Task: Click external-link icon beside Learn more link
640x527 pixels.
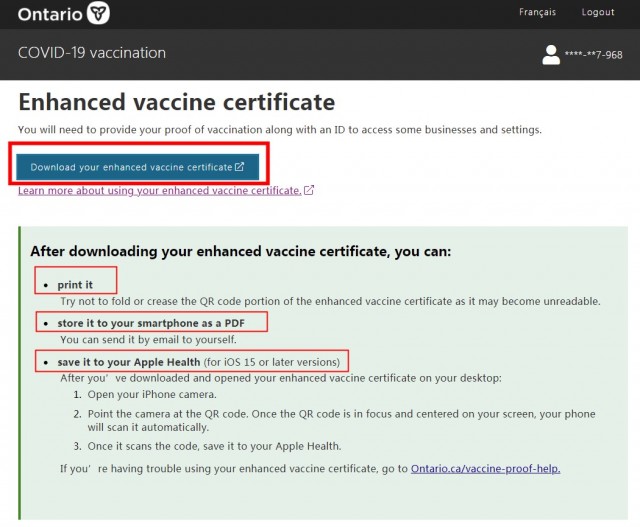Action: point(309,190)
